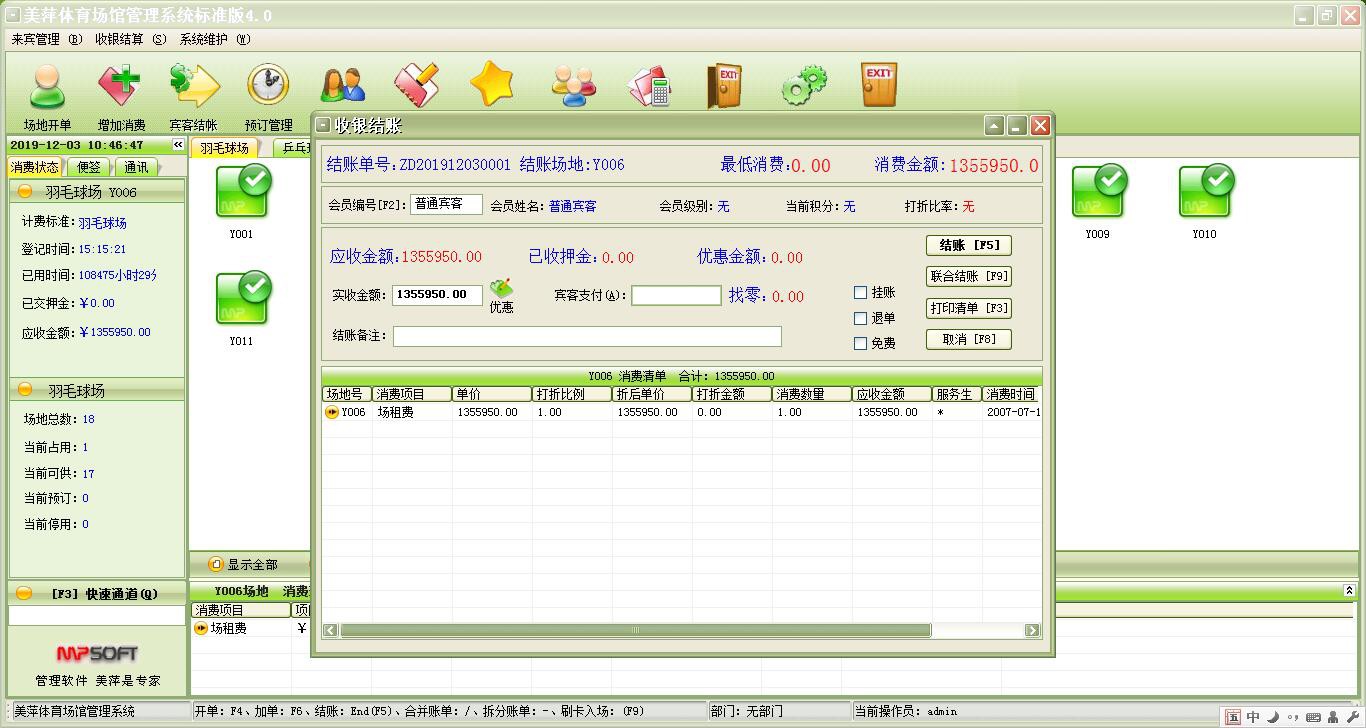This screenshot has width=1366, height=728.
Task: Click the 优惠 discount icon
Action: point(501,289)
